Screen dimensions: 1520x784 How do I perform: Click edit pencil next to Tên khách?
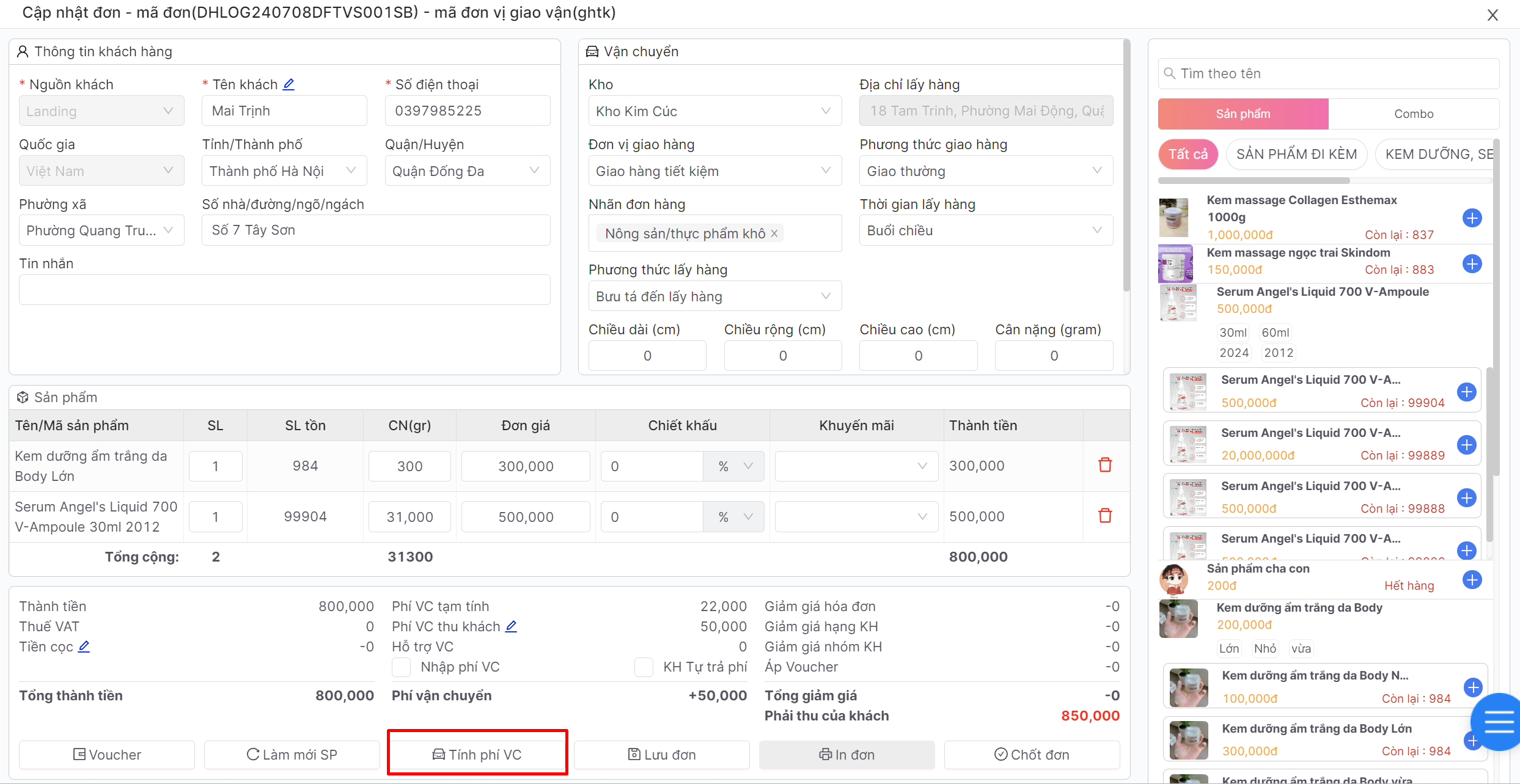[288, 84]
